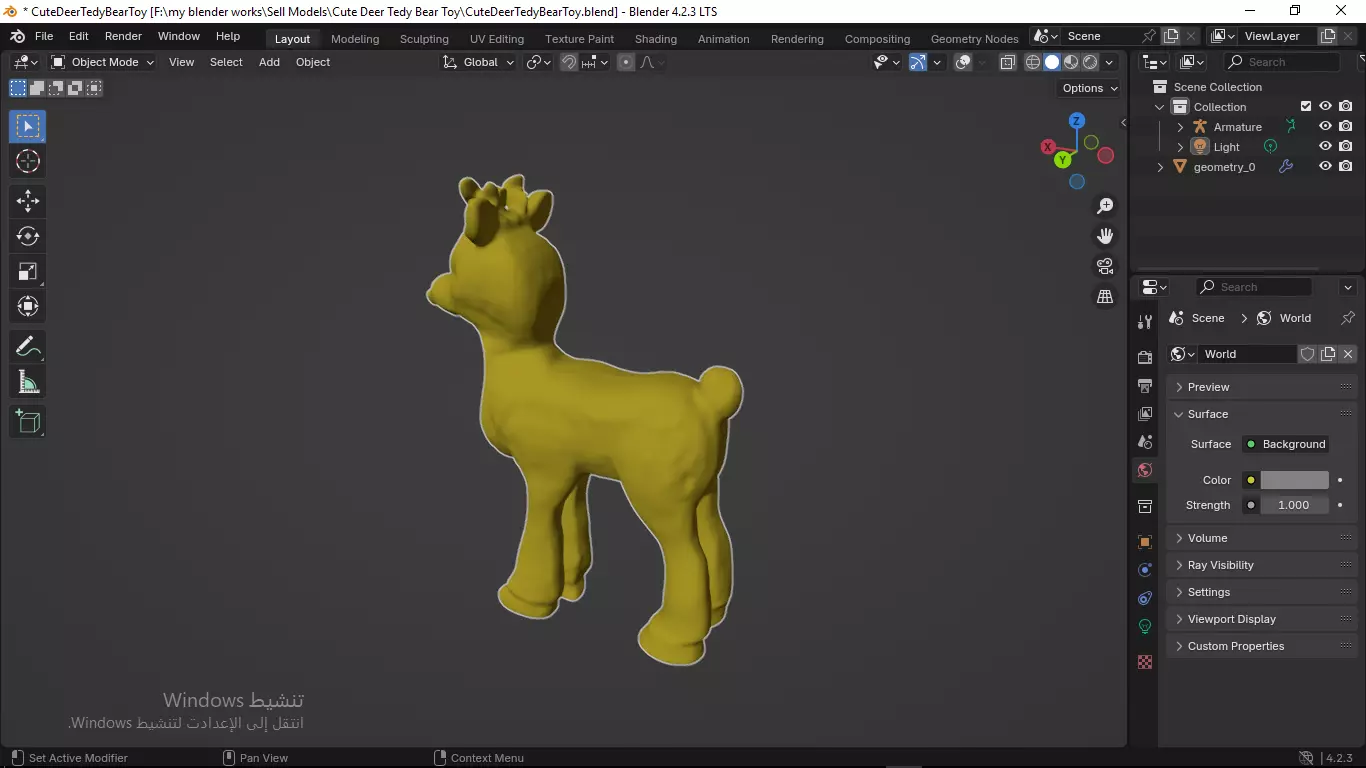Click the Z axis gizmo handle
The image size is (1366, 768).
(x=1077, y=120)
